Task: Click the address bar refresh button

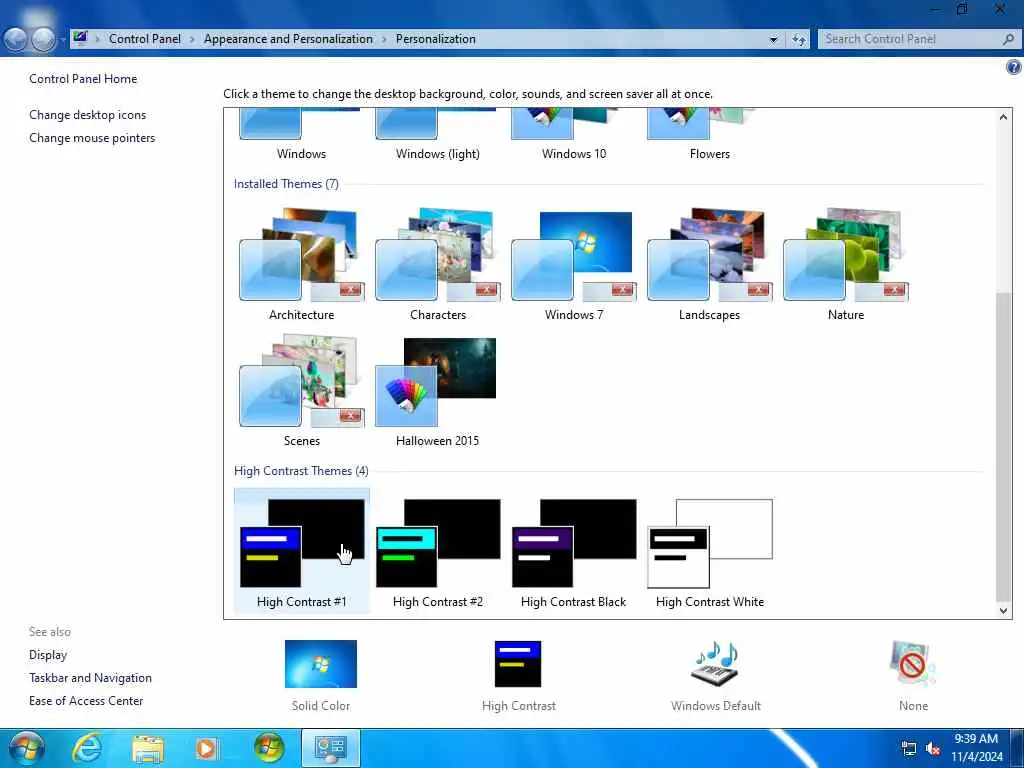Action: (x=799, y=40)
